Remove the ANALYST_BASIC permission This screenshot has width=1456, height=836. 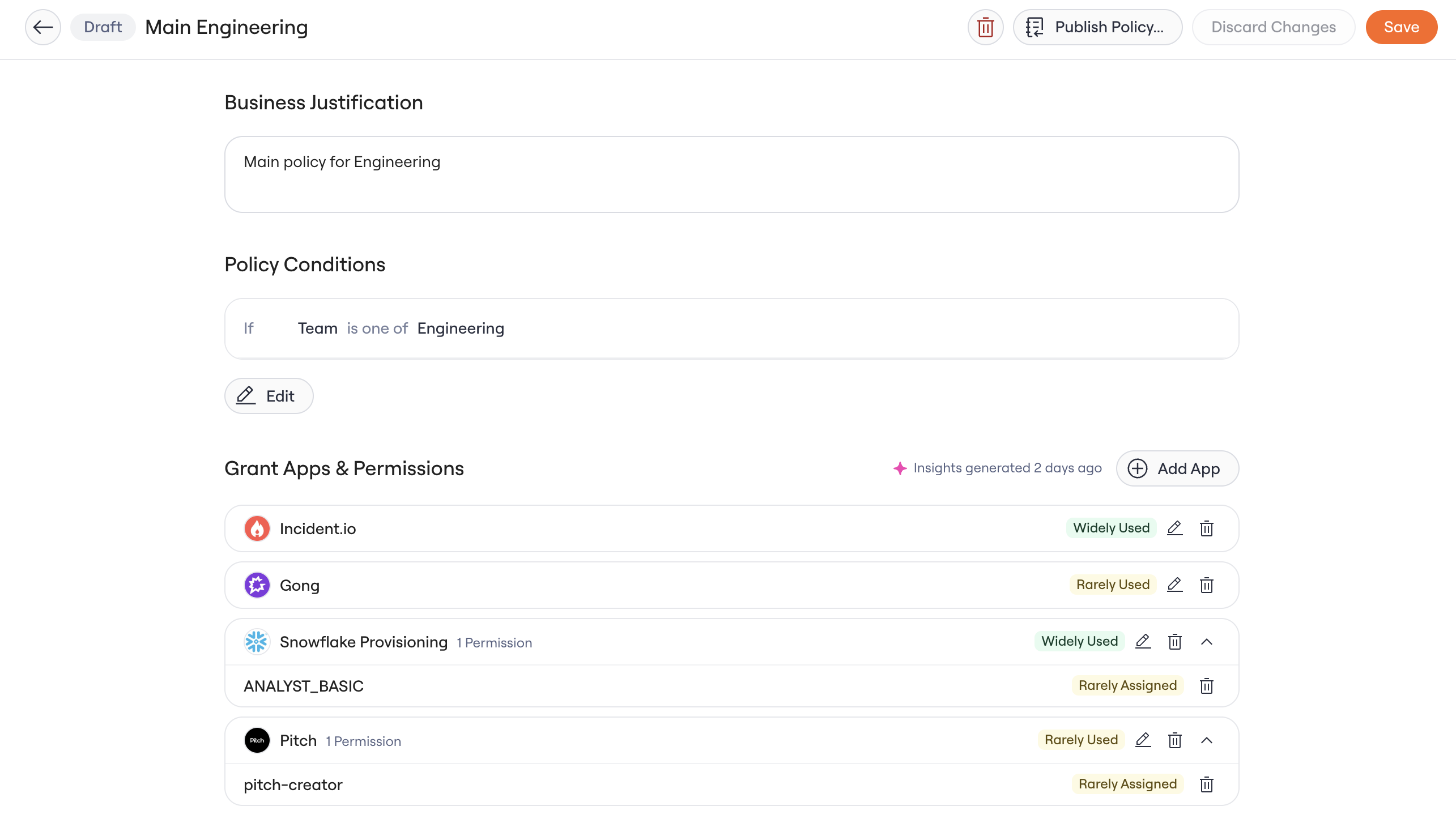click(x=1206, y=685)
